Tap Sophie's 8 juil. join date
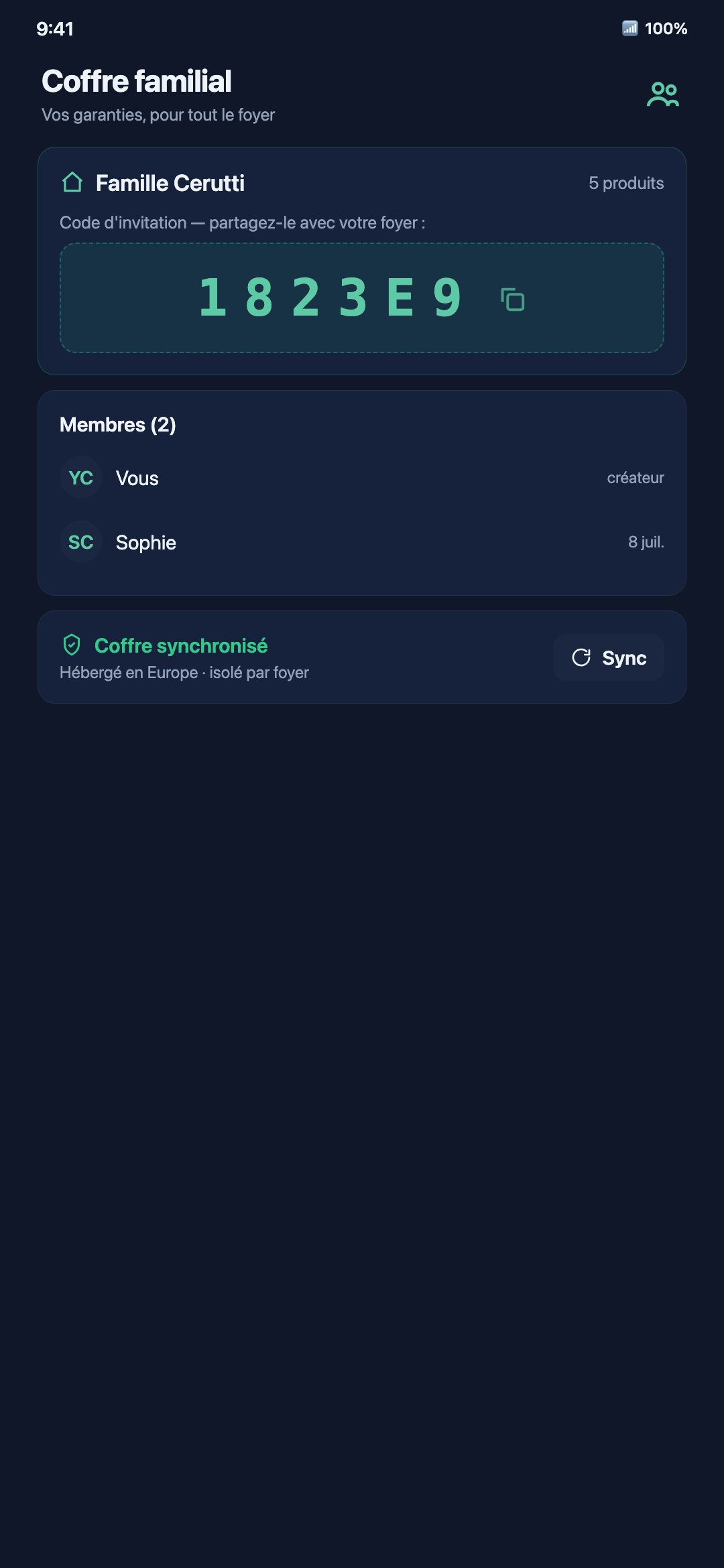The height and width of the screenshot is (1568, 724). (x=646, y=542)
